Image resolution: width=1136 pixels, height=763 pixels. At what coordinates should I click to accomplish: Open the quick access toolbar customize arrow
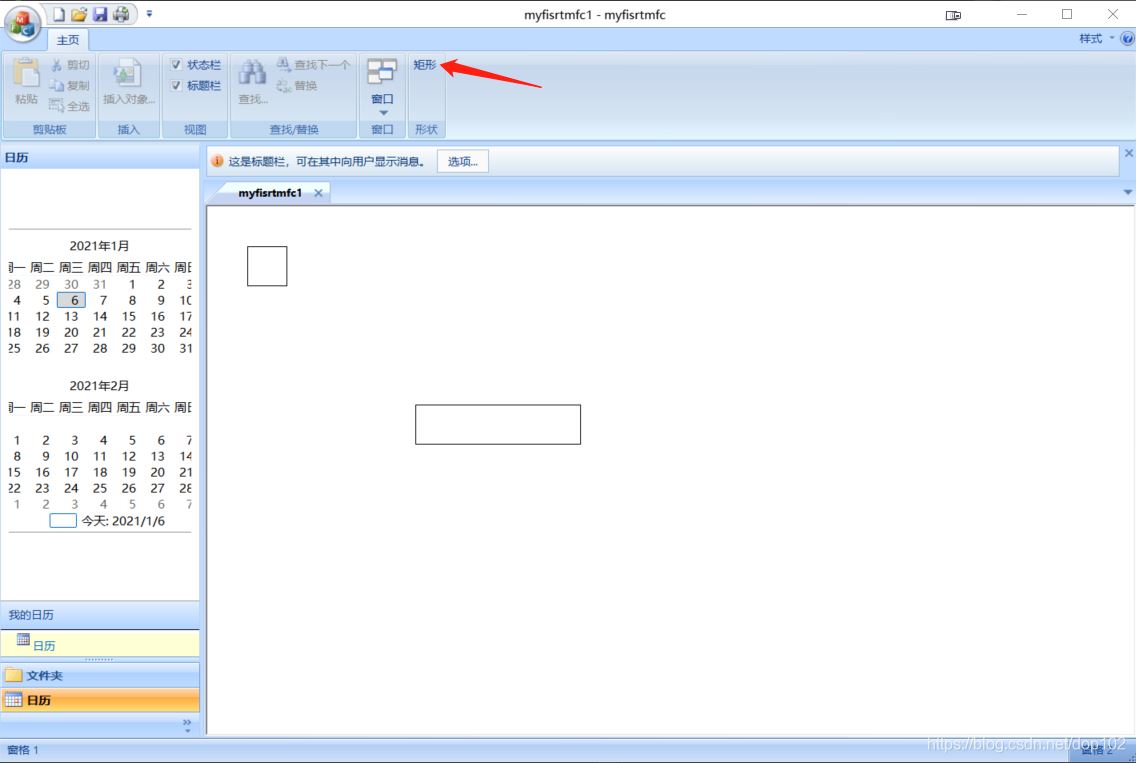click(149, 14)
